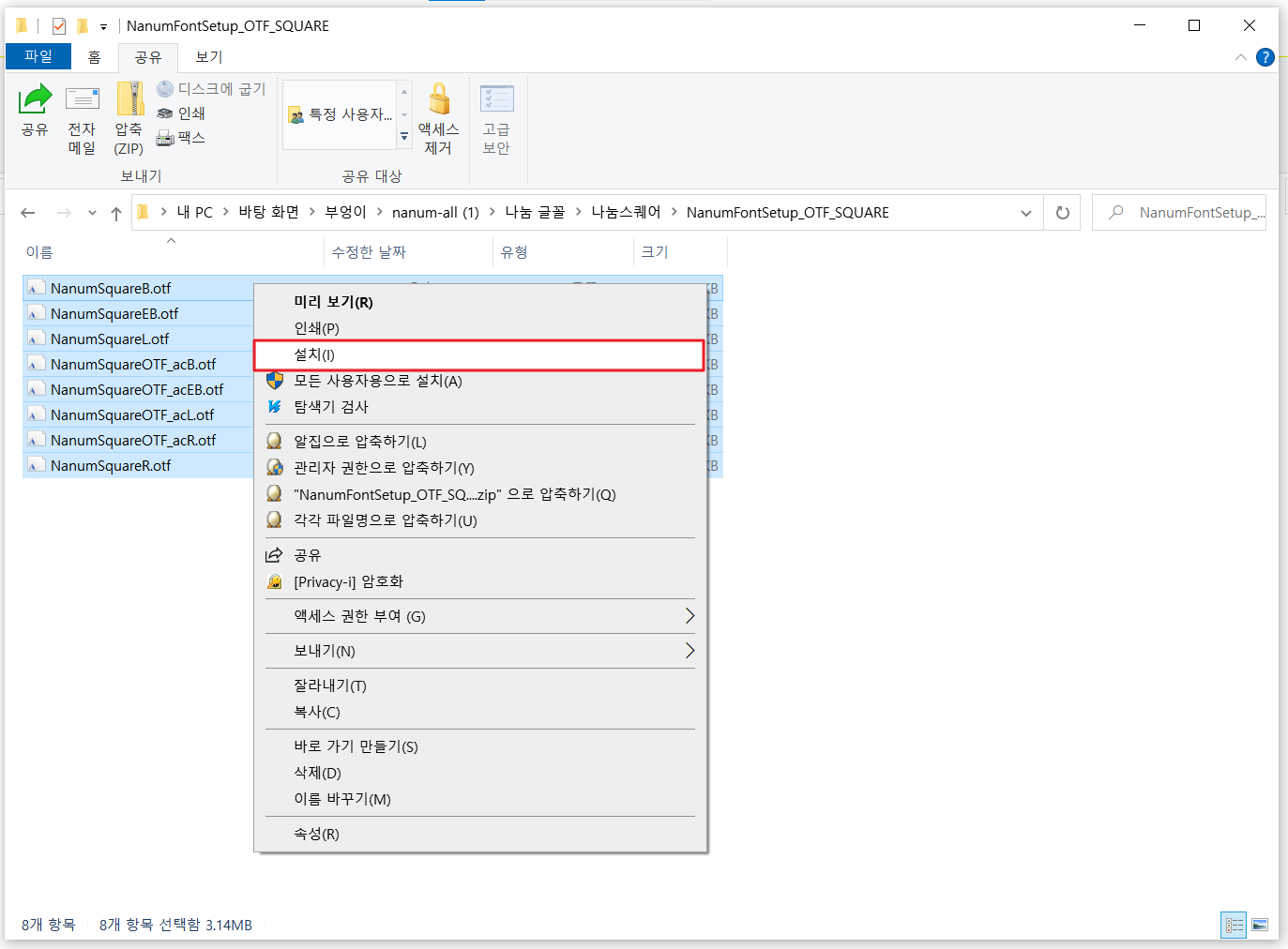Choose 인쇄(P) in context menu

(478, 328)
